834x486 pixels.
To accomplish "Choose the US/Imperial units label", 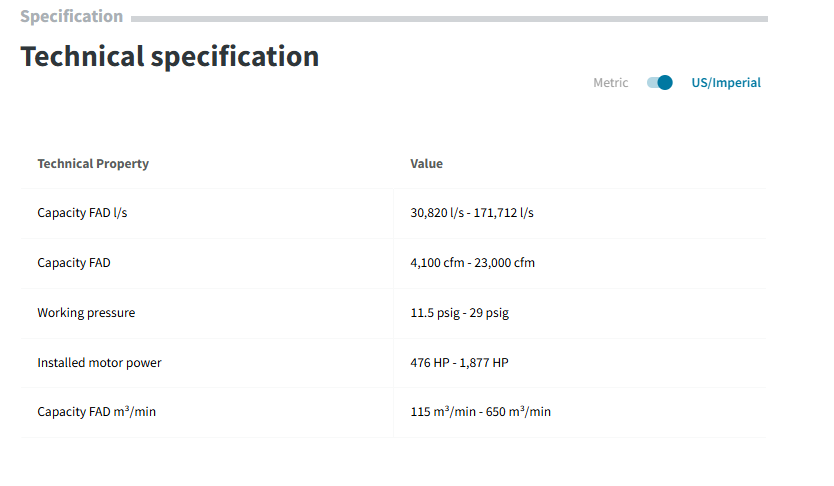I will pos(726,83).
